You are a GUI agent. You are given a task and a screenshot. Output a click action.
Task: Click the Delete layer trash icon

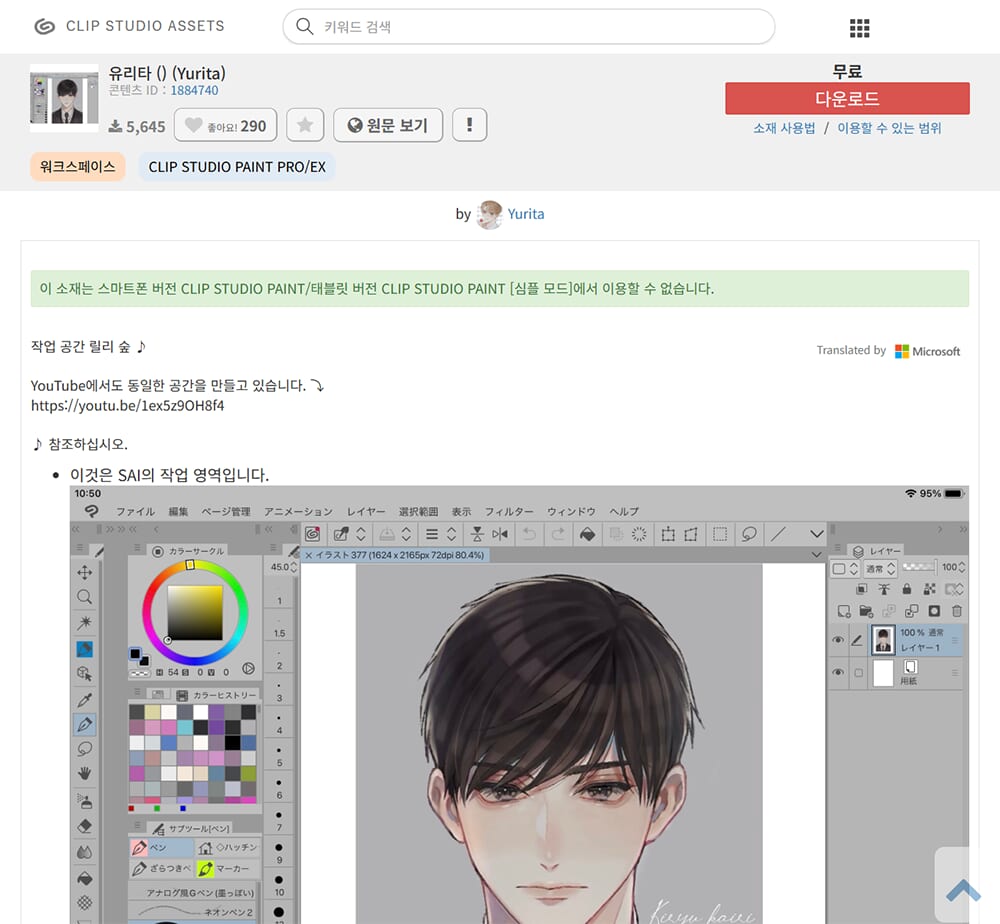[957, 611]
